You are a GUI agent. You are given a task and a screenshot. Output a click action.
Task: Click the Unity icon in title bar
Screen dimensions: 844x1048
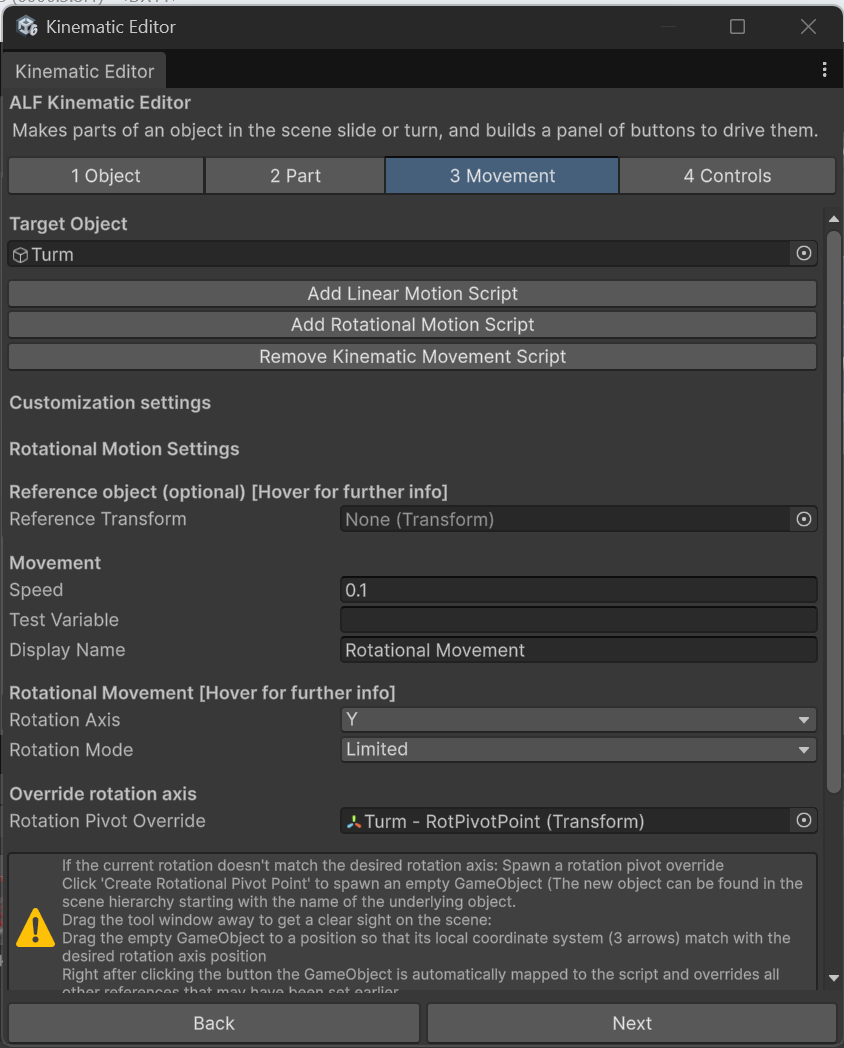(x=27, y=27)
